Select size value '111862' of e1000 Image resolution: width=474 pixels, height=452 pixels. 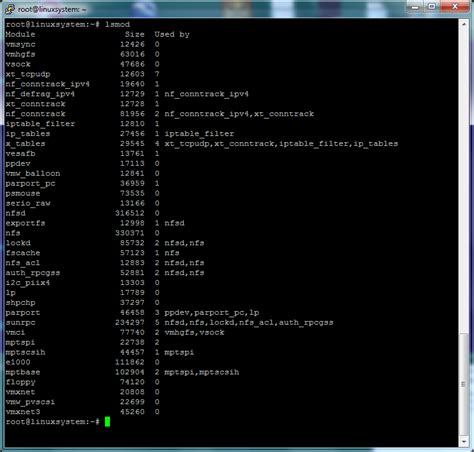click(130, 362)
